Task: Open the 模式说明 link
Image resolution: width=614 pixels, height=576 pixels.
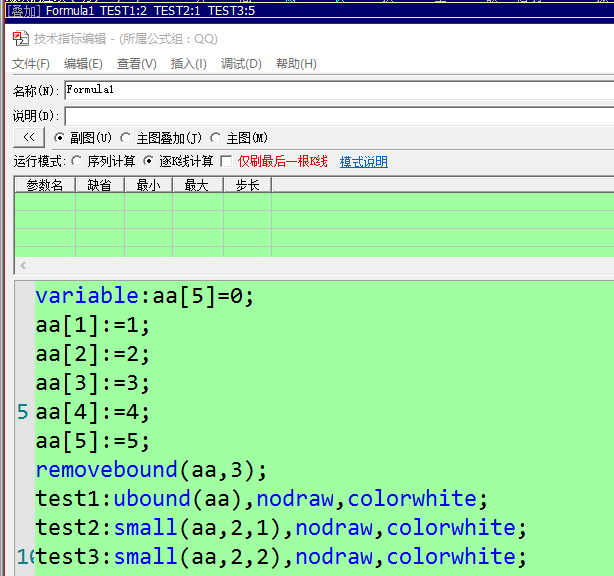Action: click(x=363, y=161)
